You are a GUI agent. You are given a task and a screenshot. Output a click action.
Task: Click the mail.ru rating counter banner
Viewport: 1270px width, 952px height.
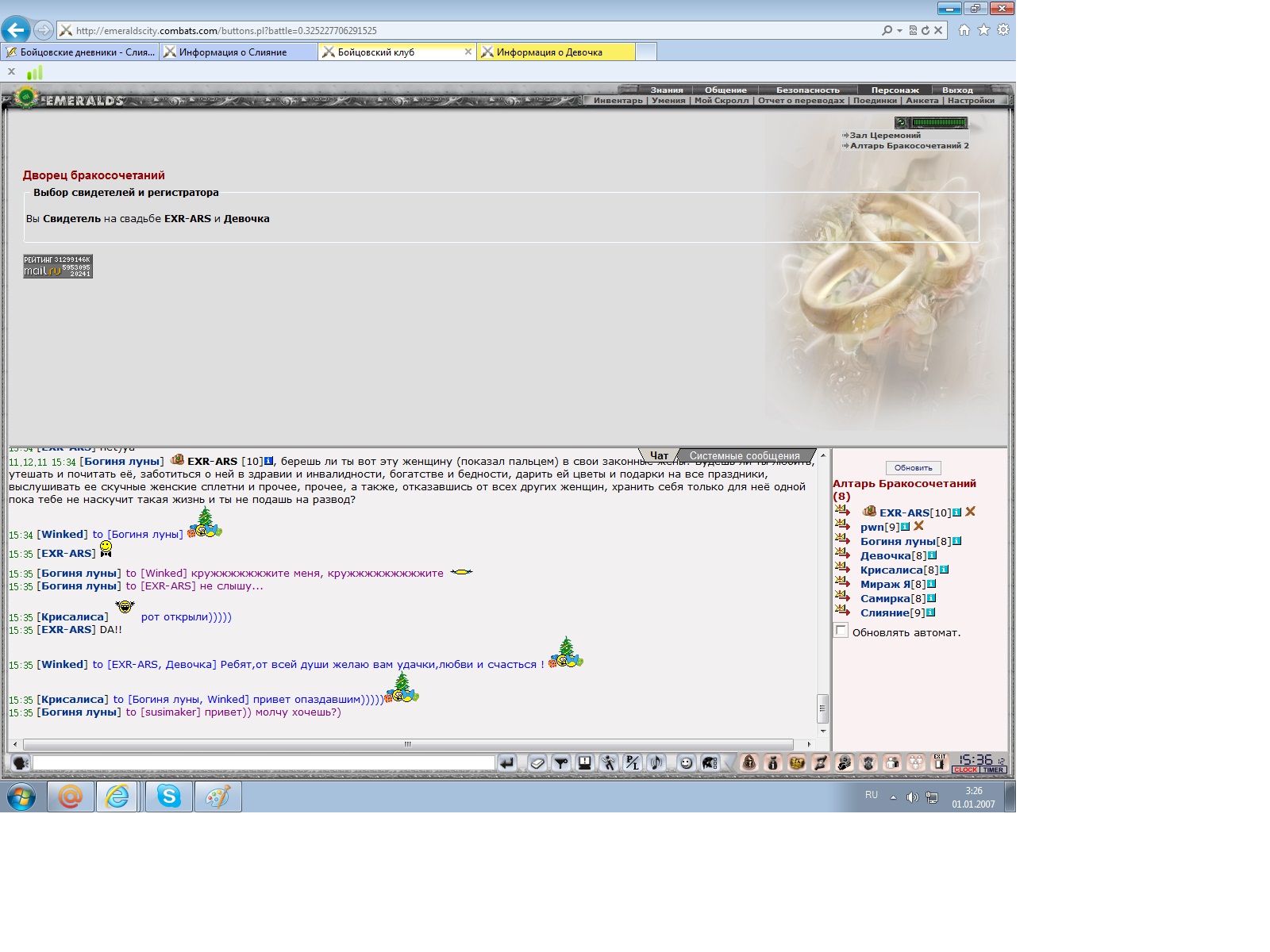click(x=58, y=267)
